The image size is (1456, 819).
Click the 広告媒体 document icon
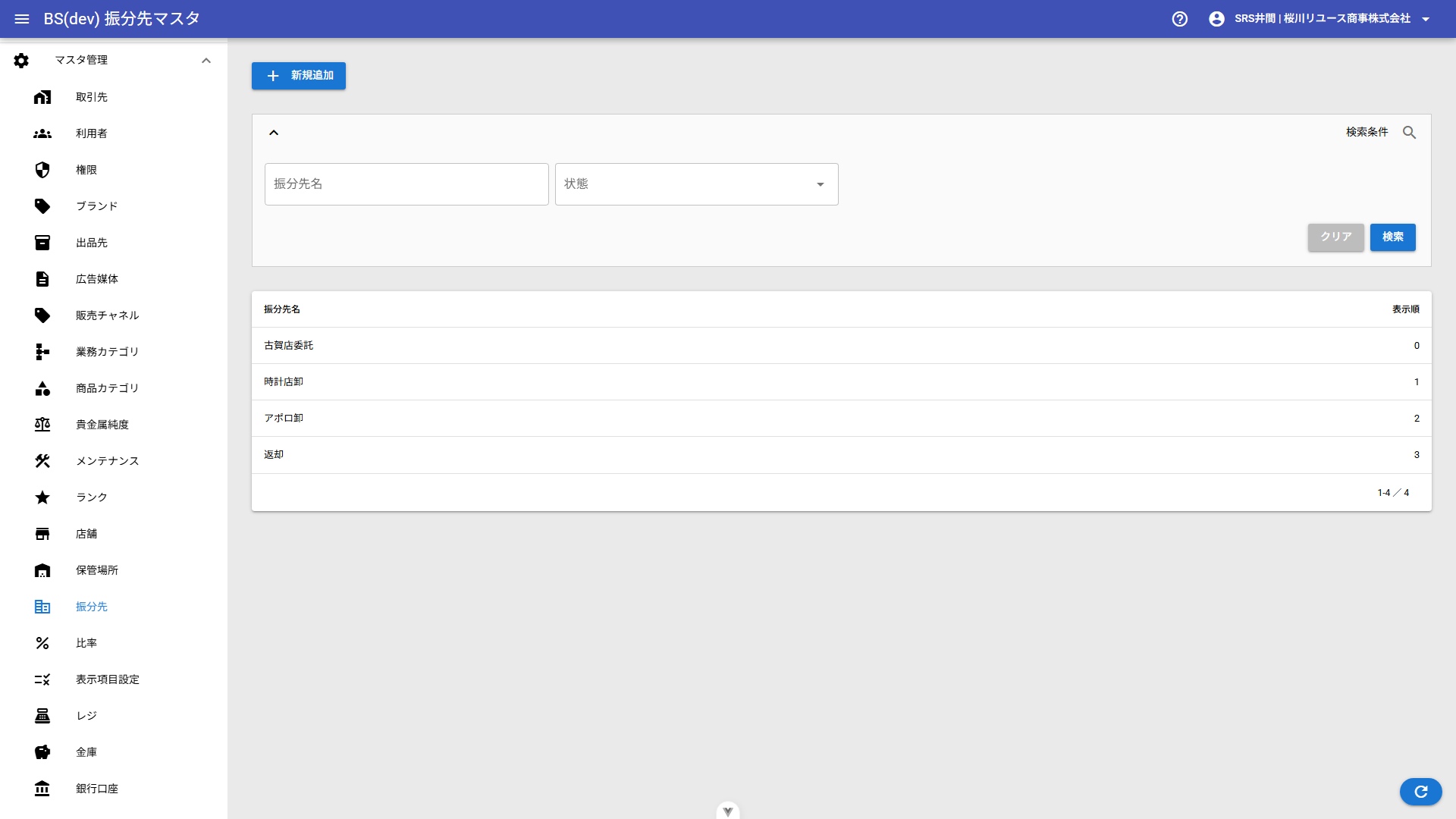pos(42,279)
